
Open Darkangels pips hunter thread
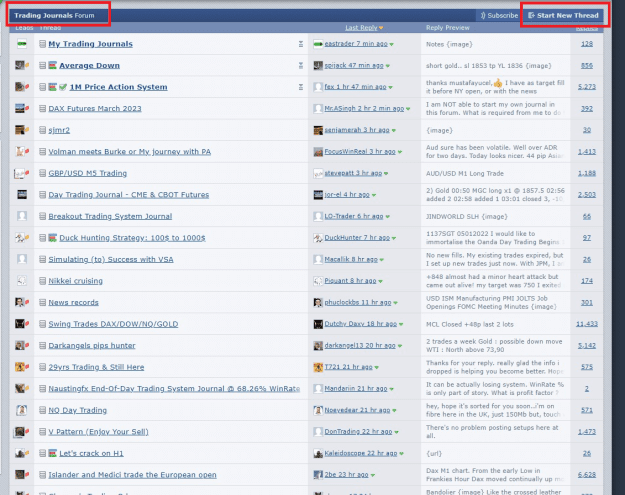[x=92, y=345]
